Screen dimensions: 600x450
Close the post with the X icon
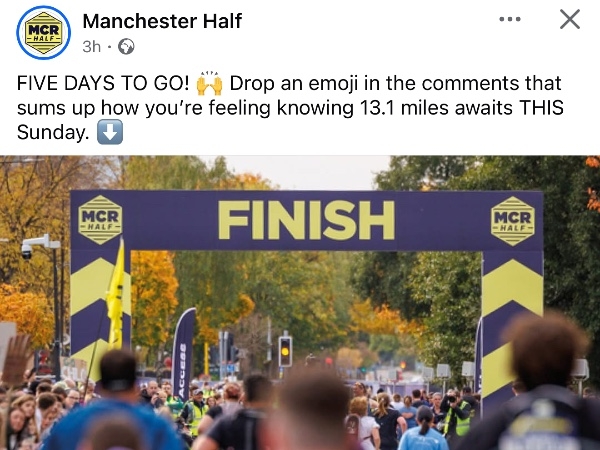pos(570,19)
